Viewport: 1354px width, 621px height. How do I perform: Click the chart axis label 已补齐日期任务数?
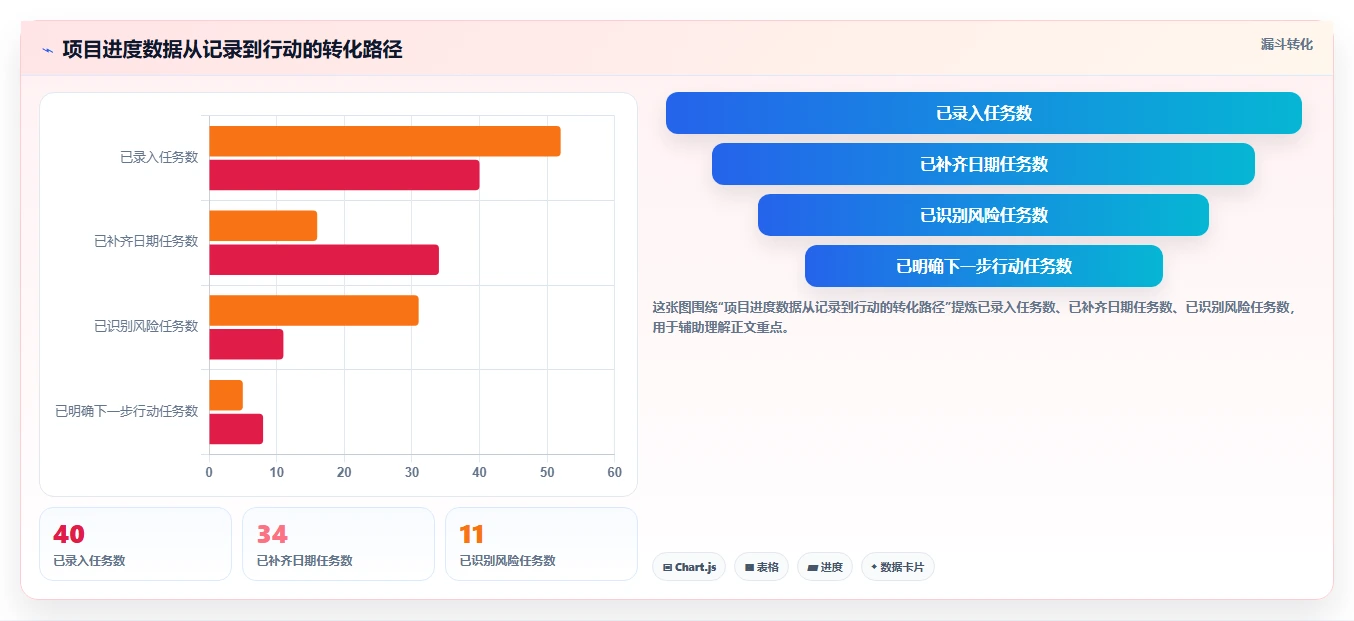[146, 241]
